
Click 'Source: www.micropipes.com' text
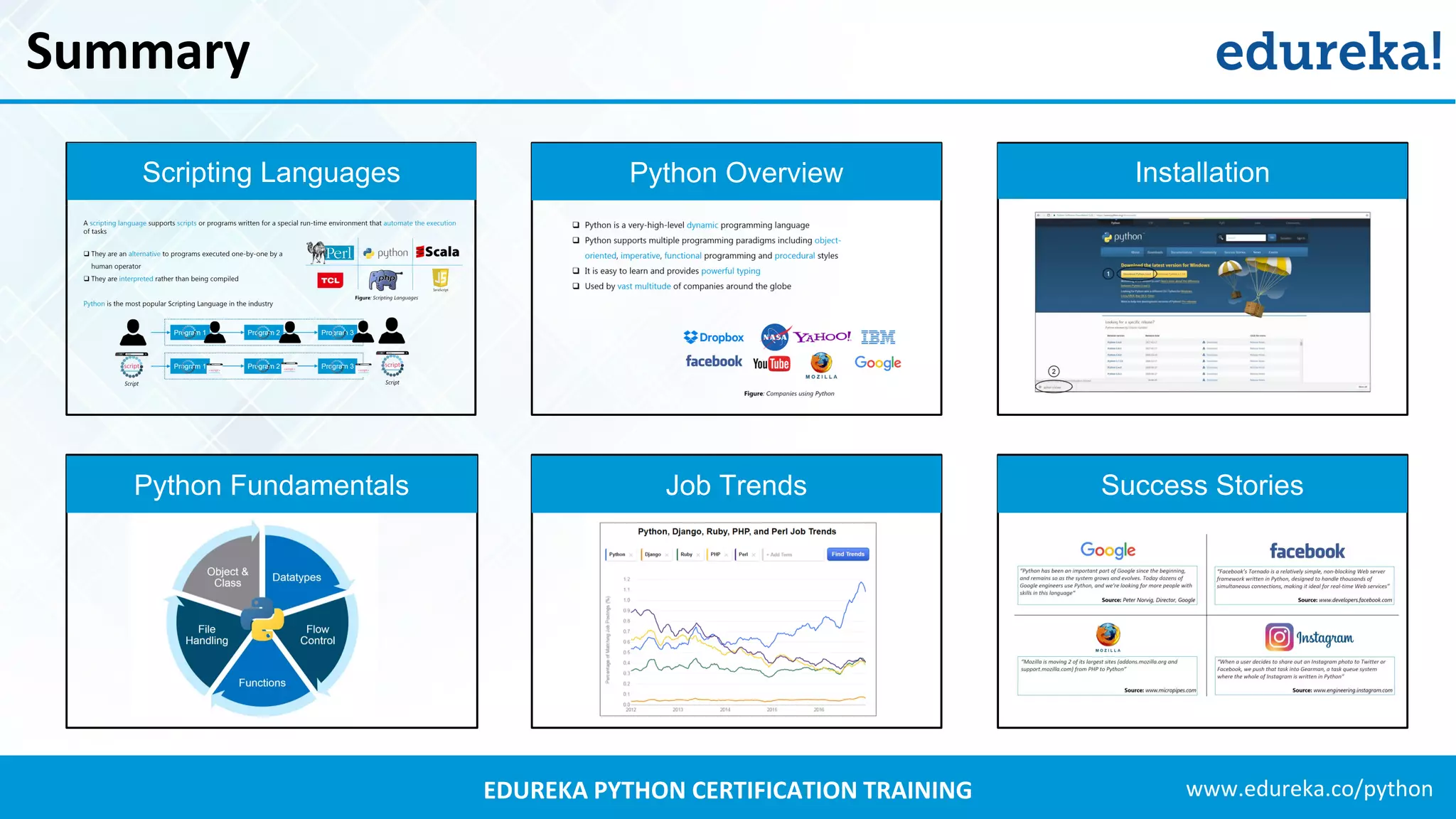coord(1160,690)
